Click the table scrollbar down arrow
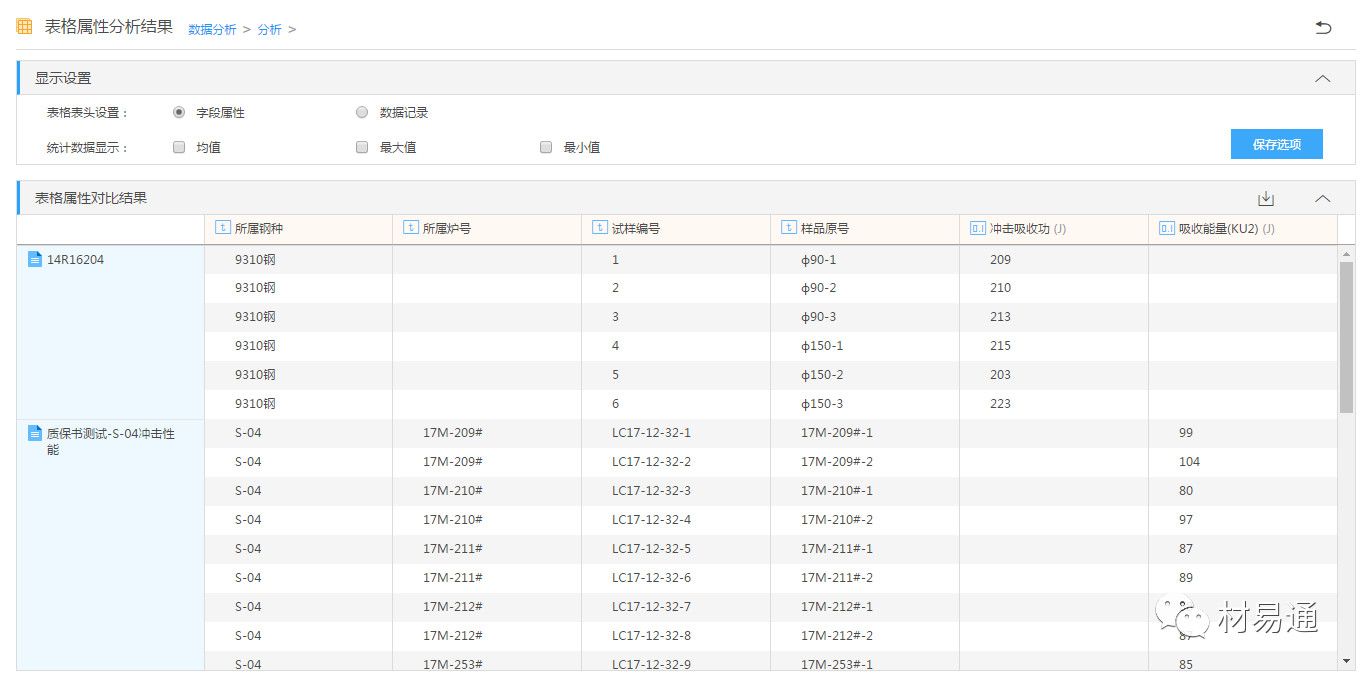Image resolution: width=1363 pixels, height=678 pixels. pos(1345,661)
